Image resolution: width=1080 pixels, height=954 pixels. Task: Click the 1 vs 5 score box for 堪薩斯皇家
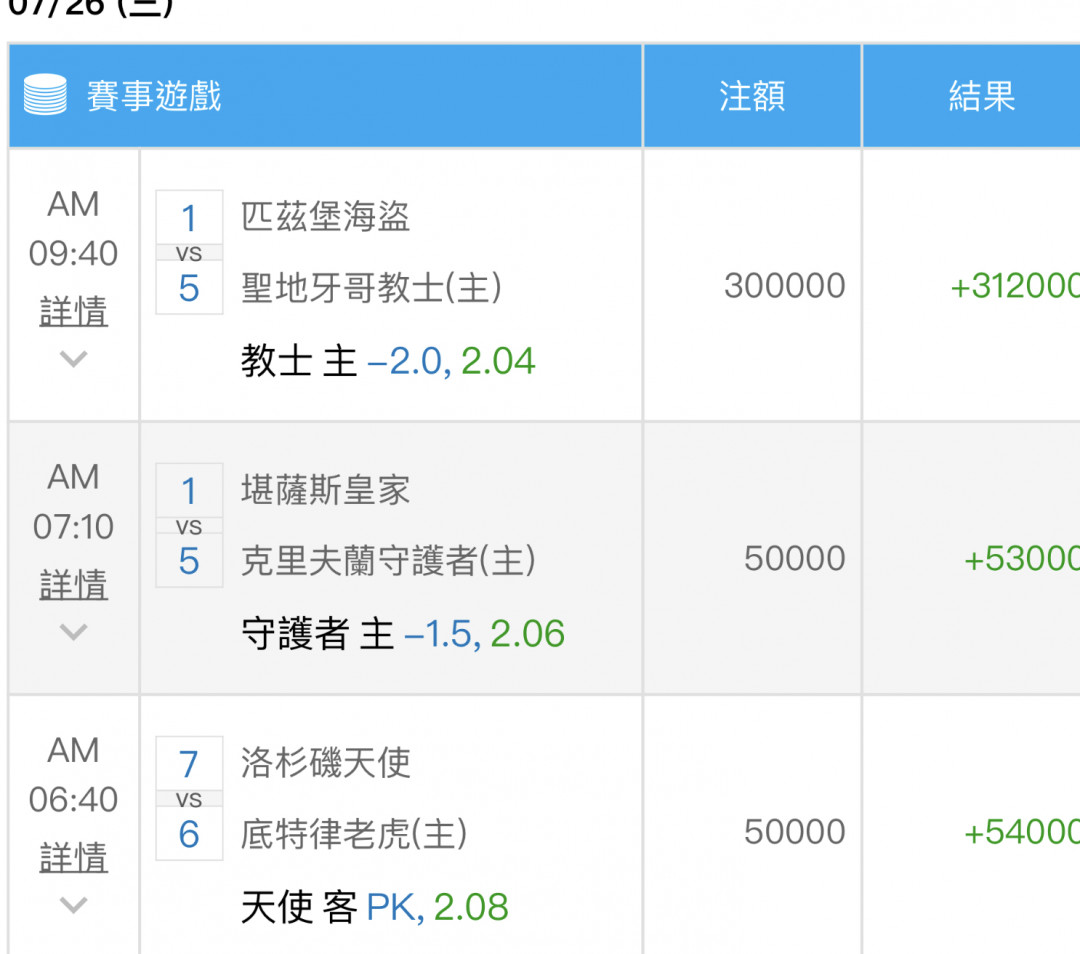click(x=189, y=526)
